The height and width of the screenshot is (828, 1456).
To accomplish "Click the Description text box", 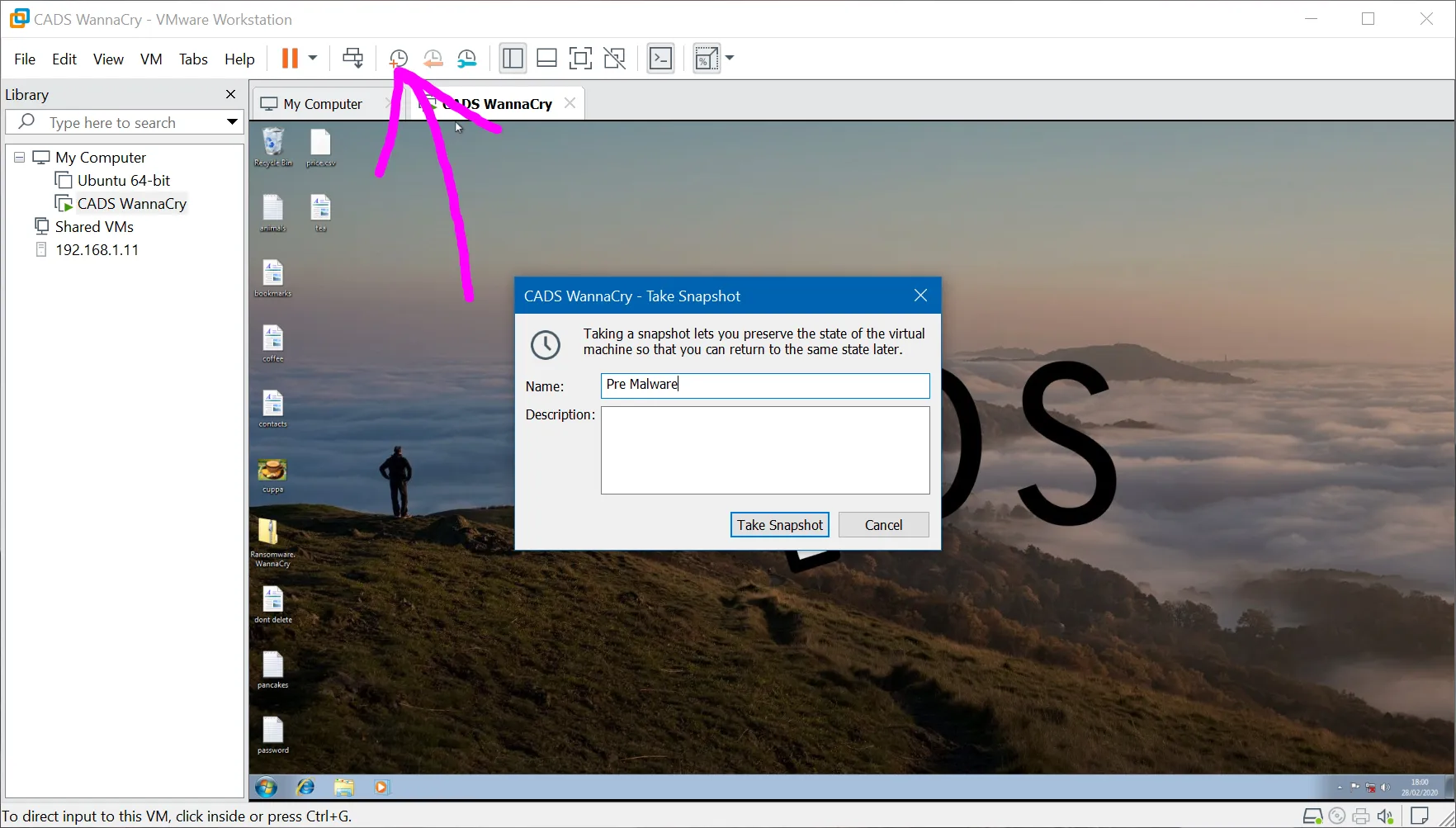I will pos(764,450).
